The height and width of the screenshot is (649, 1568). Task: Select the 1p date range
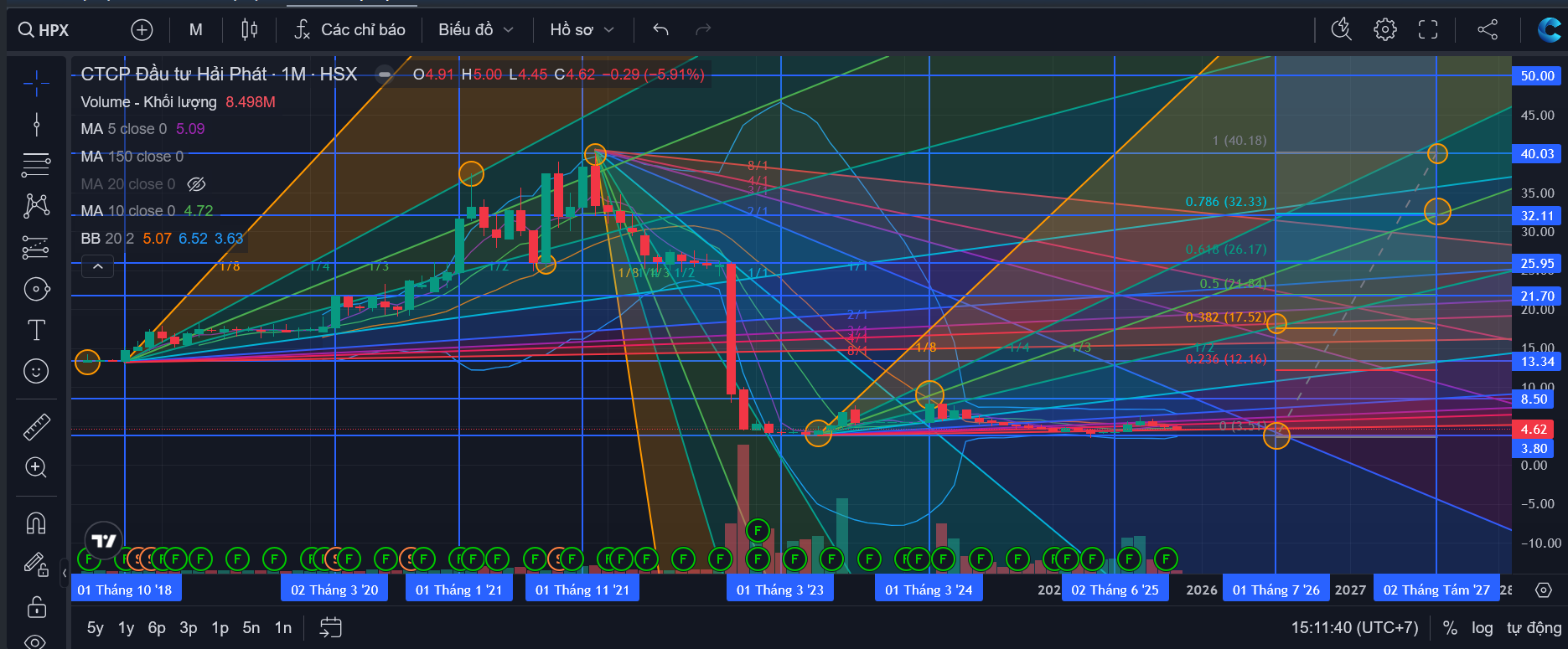(x=220, y=628)
